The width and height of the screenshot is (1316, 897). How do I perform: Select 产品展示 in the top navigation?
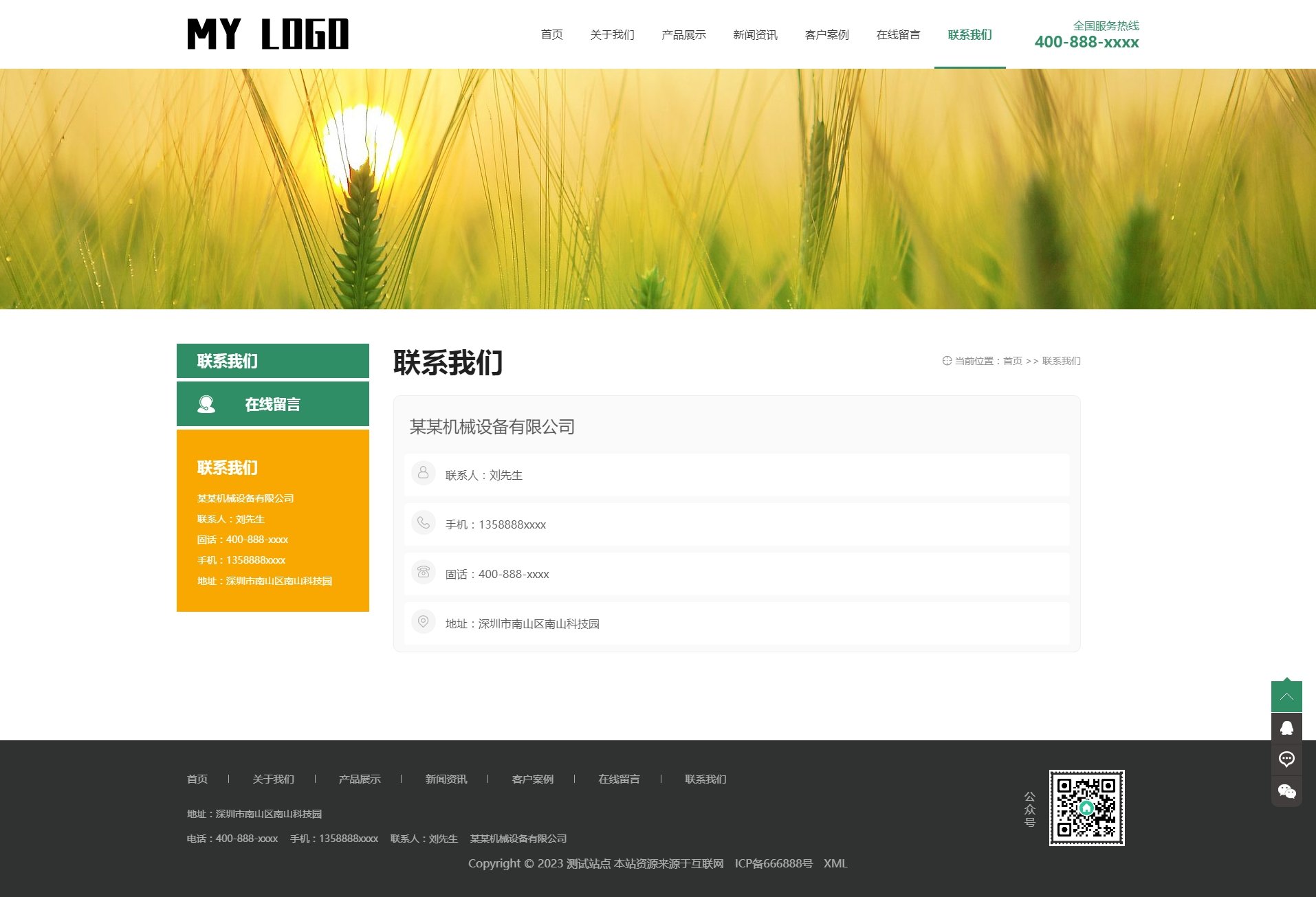[x=683, y=35]
